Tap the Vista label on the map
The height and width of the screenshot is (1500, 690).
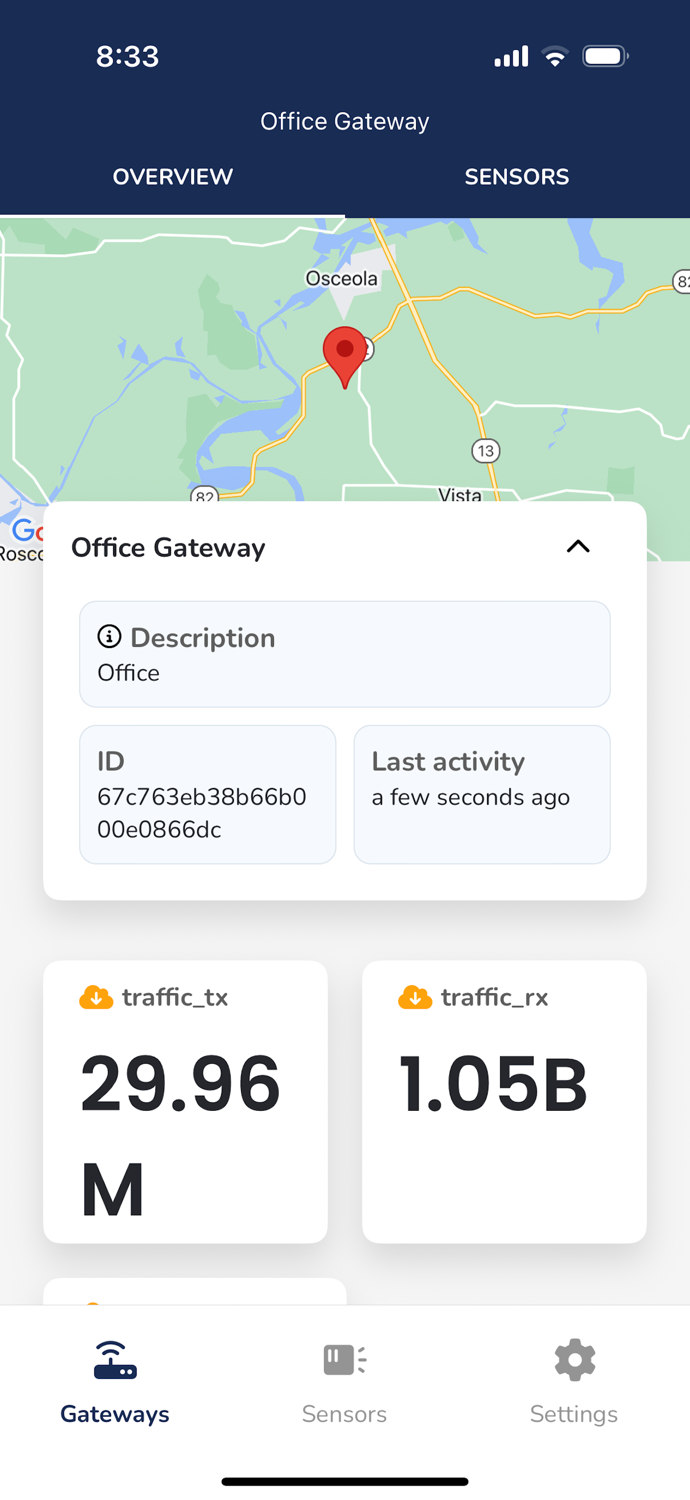460,494
